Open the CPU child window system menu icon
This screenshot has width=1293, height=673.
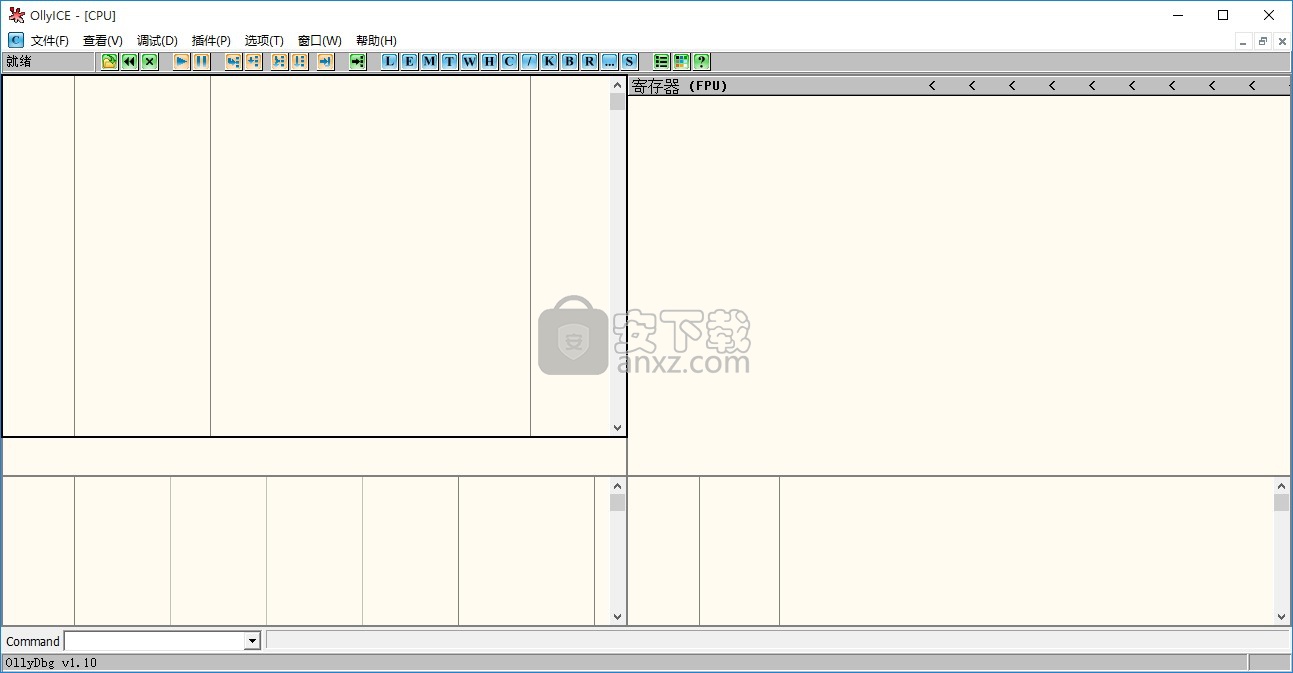16,41
